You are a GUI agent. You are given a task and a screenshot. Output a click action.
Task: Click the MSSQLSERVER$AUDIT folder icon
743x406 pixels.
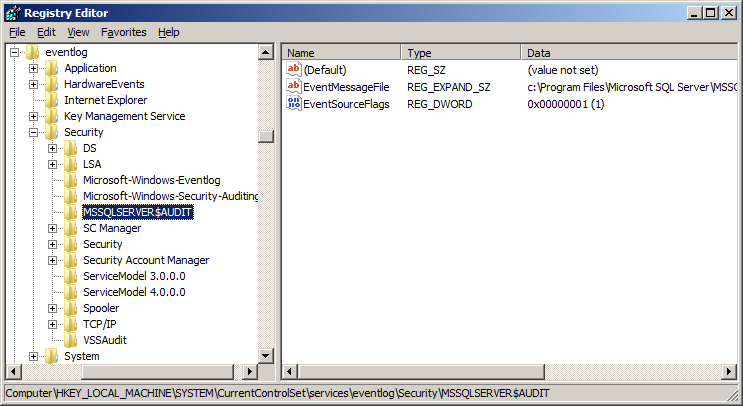(x=71, y=212)
